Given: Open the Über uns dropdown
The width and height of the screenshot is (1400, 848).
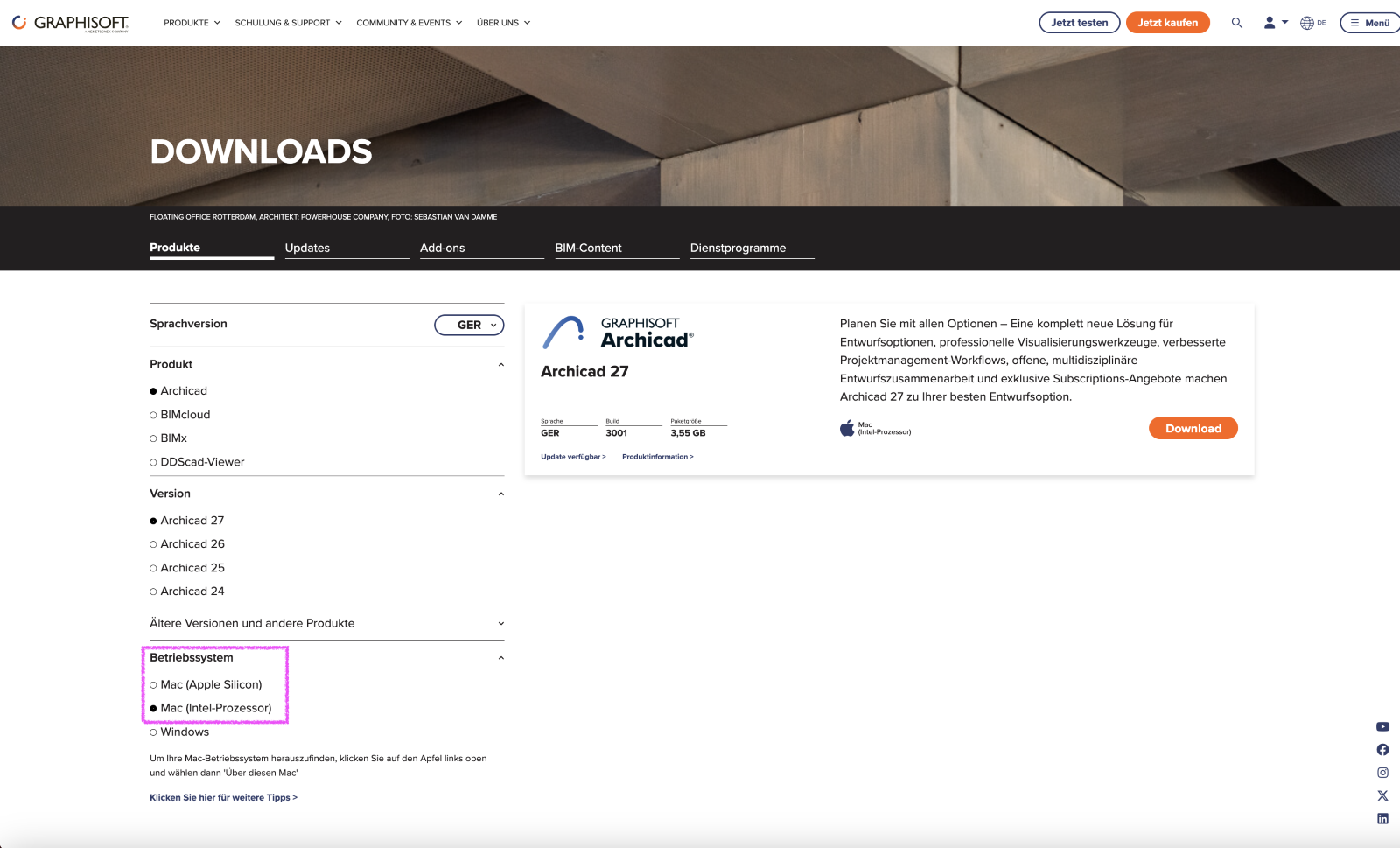Looking at the screenshot, I should coord(503,23).
